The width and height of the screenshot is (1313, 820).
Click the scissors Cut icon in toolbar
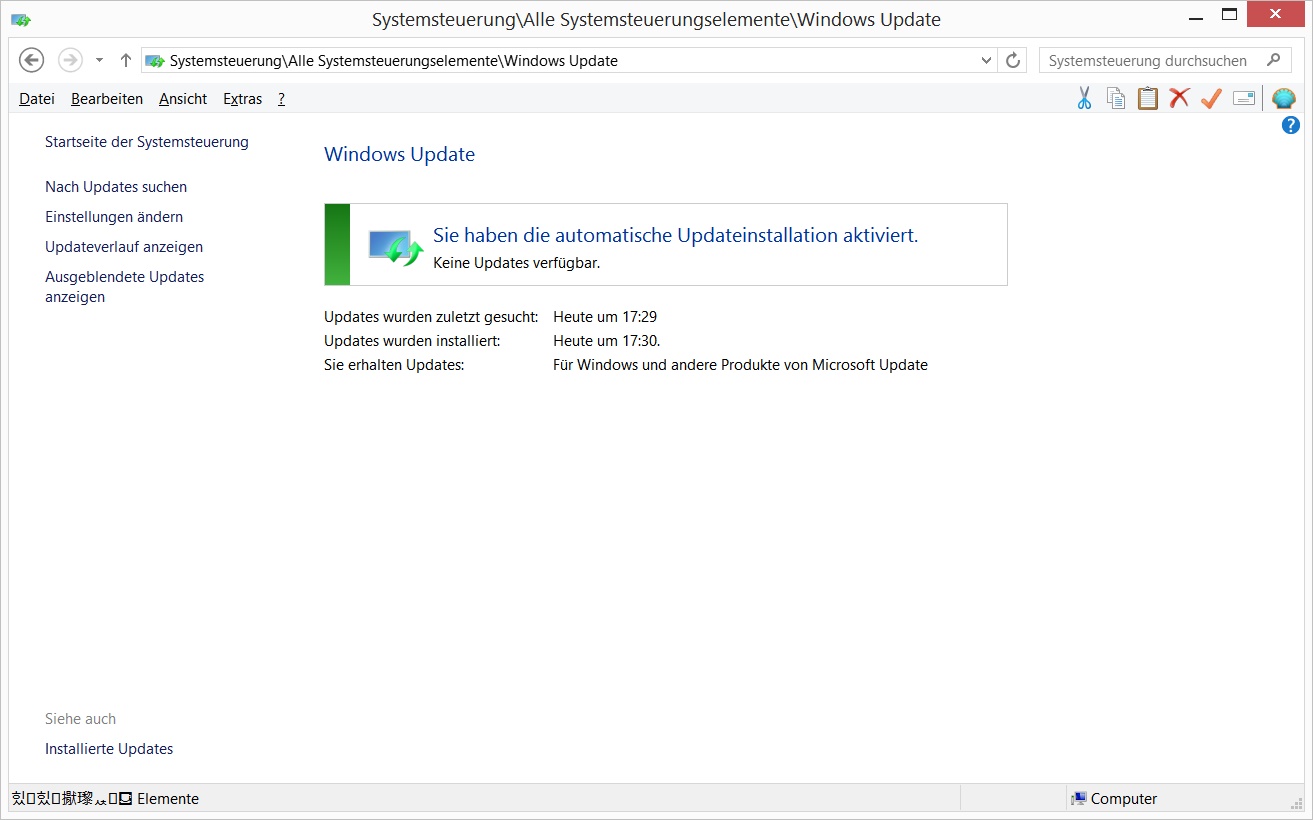click(1084, 98)
